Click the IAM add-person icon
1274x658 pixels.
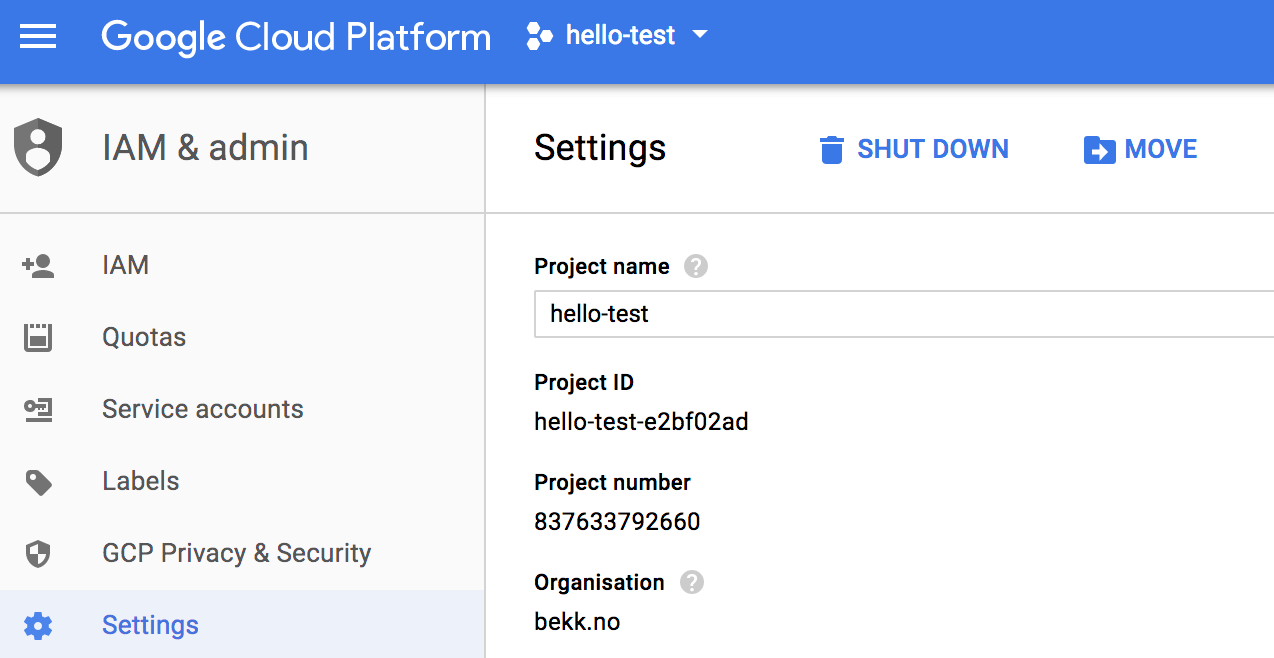point(38,266)
